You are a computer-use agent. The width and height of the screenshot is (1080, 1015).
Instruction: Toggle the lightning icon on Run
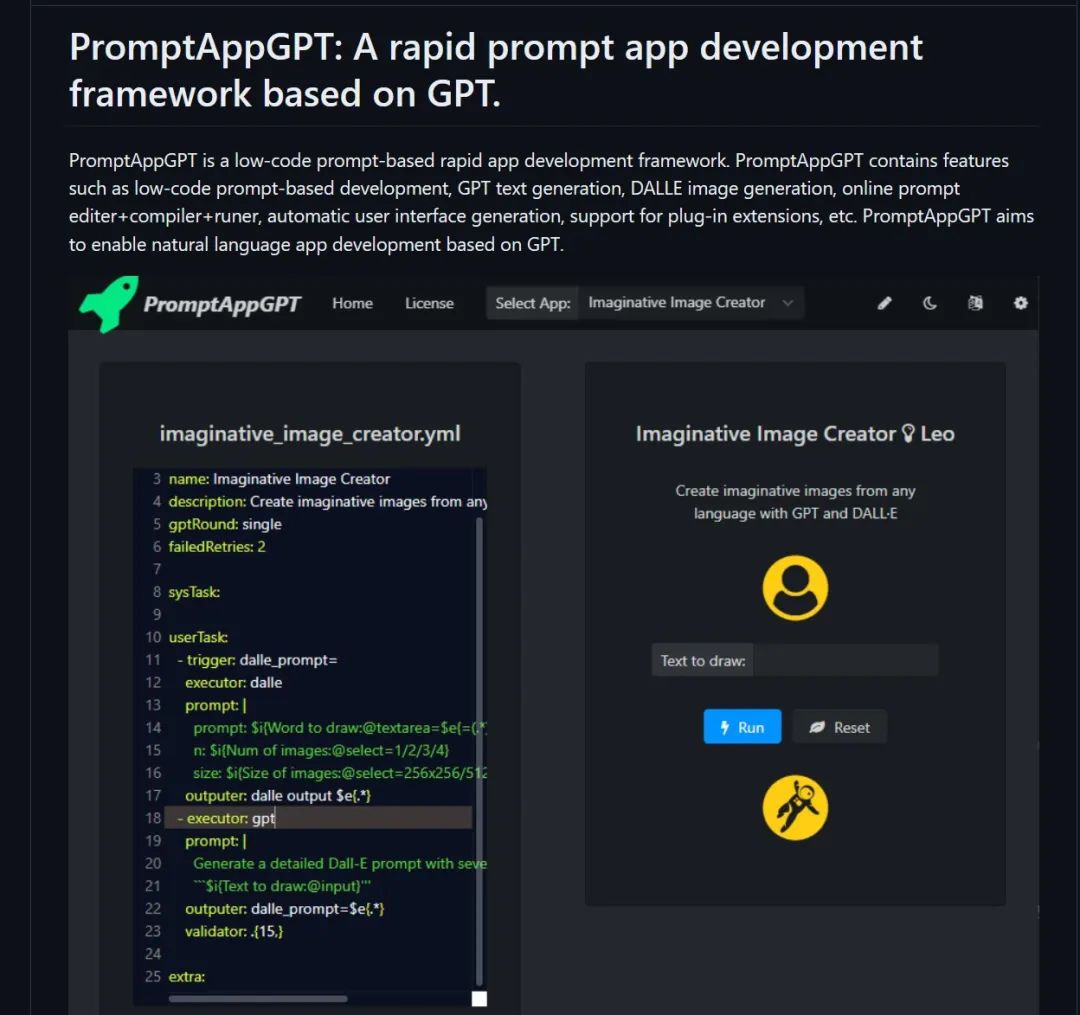[x=725, y=727]
